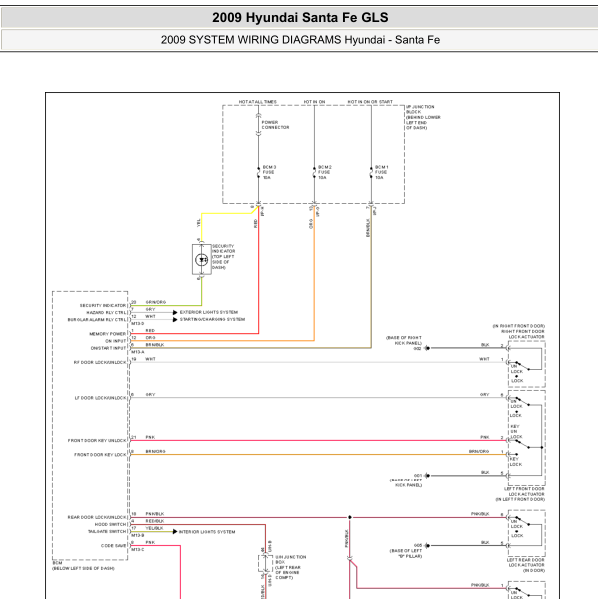This screenshot has width=598, height=599.
Task: Click the "M13-A" connector label
Action: (138, 352)
